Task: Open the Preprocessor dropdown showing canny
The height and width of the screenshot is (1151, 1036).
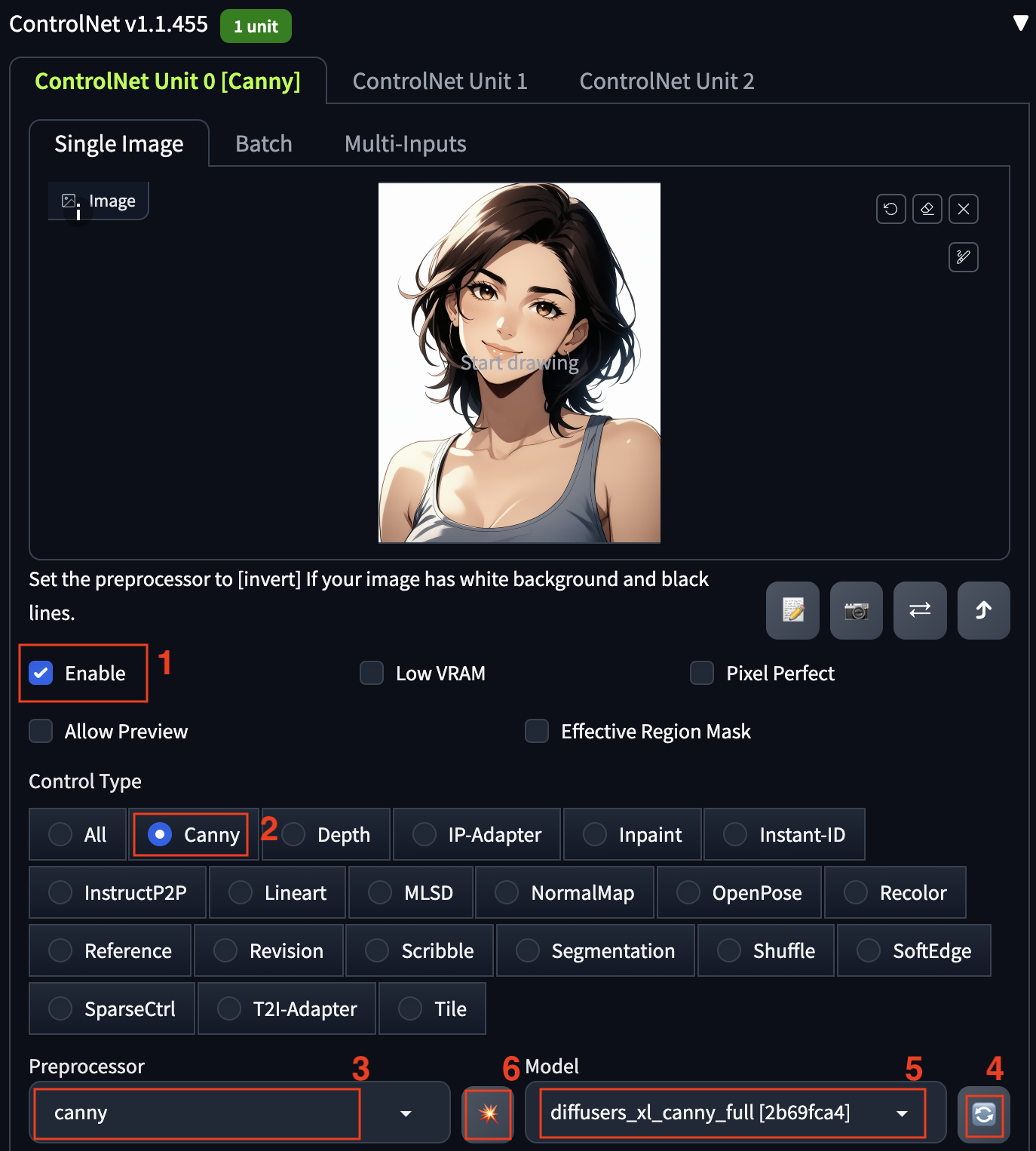Action: 240,1113
